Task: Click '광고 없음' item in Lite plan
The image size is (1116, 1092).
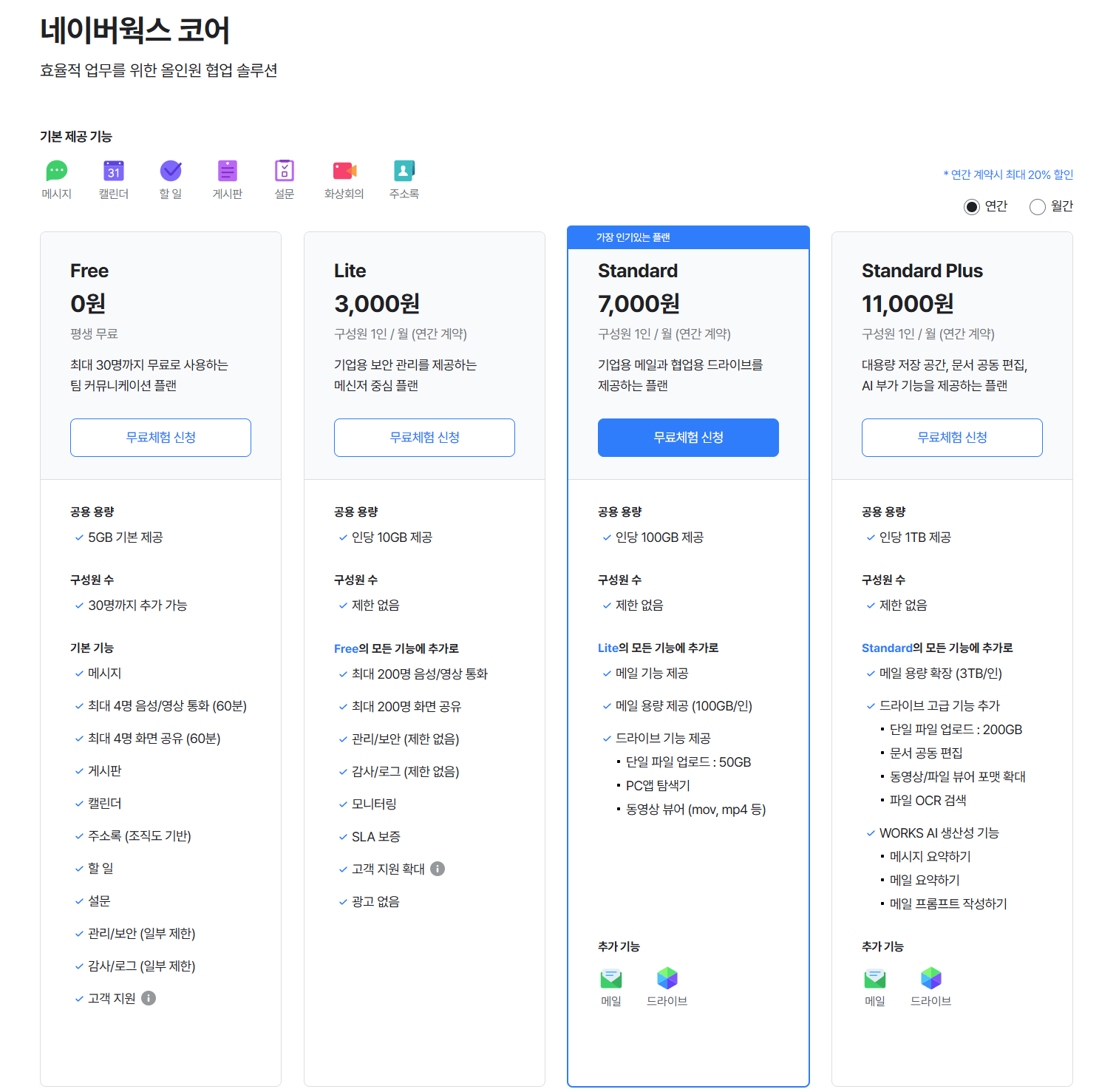Action: pyautogui.click(x=375, y=902)
